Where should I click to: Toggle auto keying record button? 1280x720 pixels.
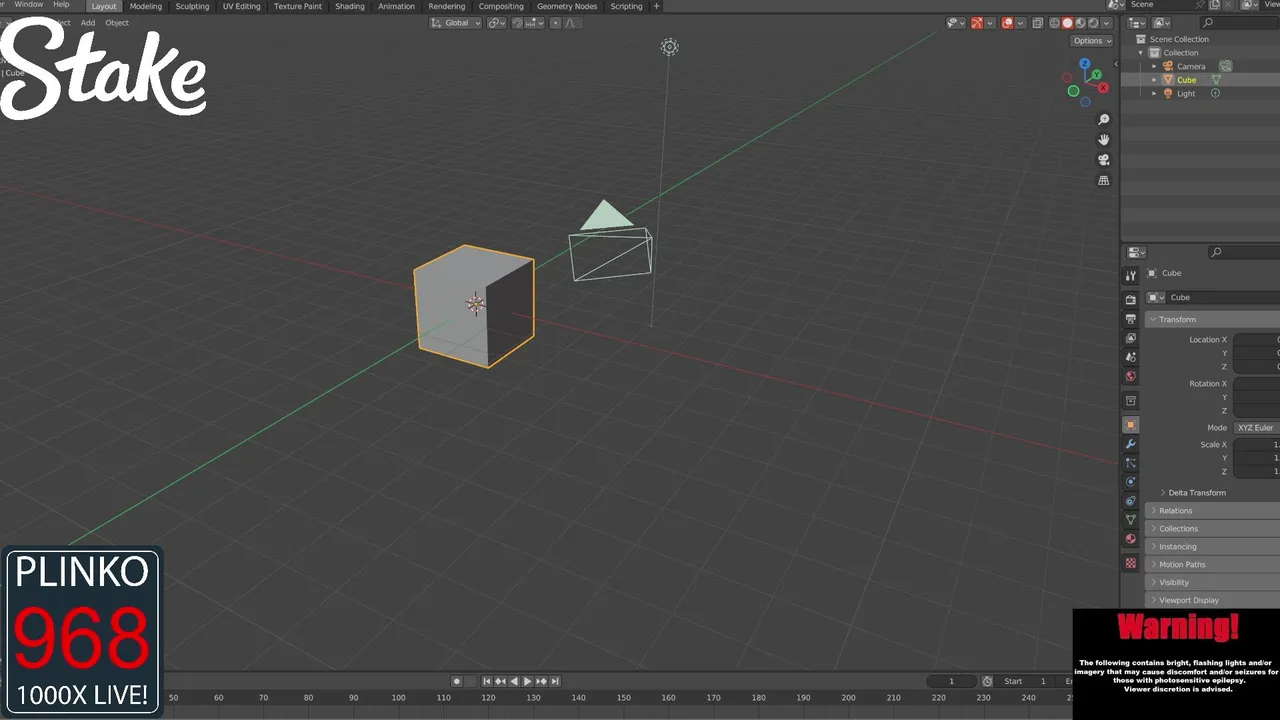pyautogui.click(x=456, y=681)
